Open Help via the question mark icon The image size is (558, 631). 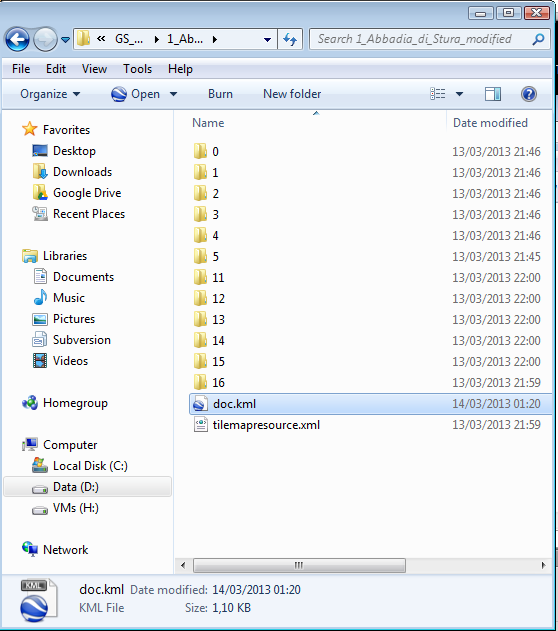[x=529, y=94]
